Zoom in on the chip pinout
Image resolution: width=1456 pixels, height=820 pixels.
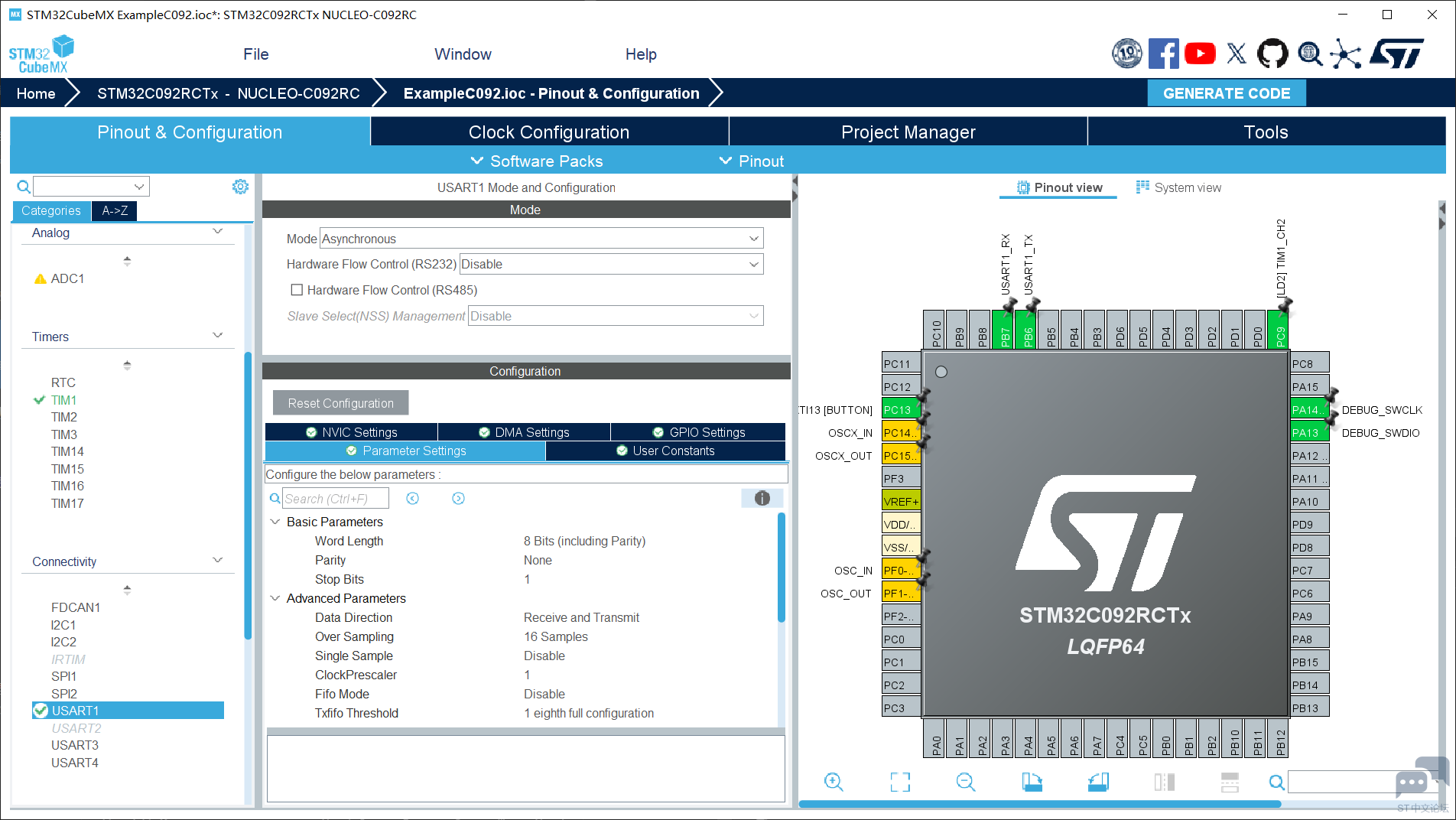click(834, 782)
